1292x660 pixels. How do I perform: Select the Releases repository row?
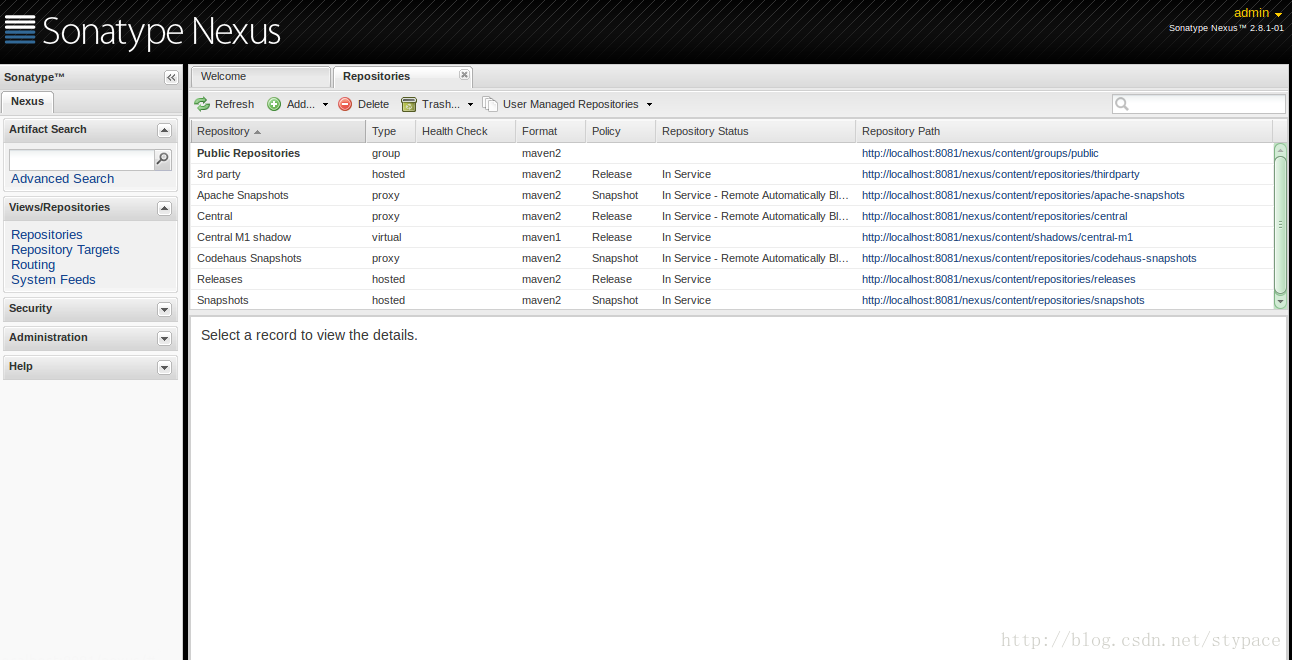pyautogui.click(x=732, y=279)
